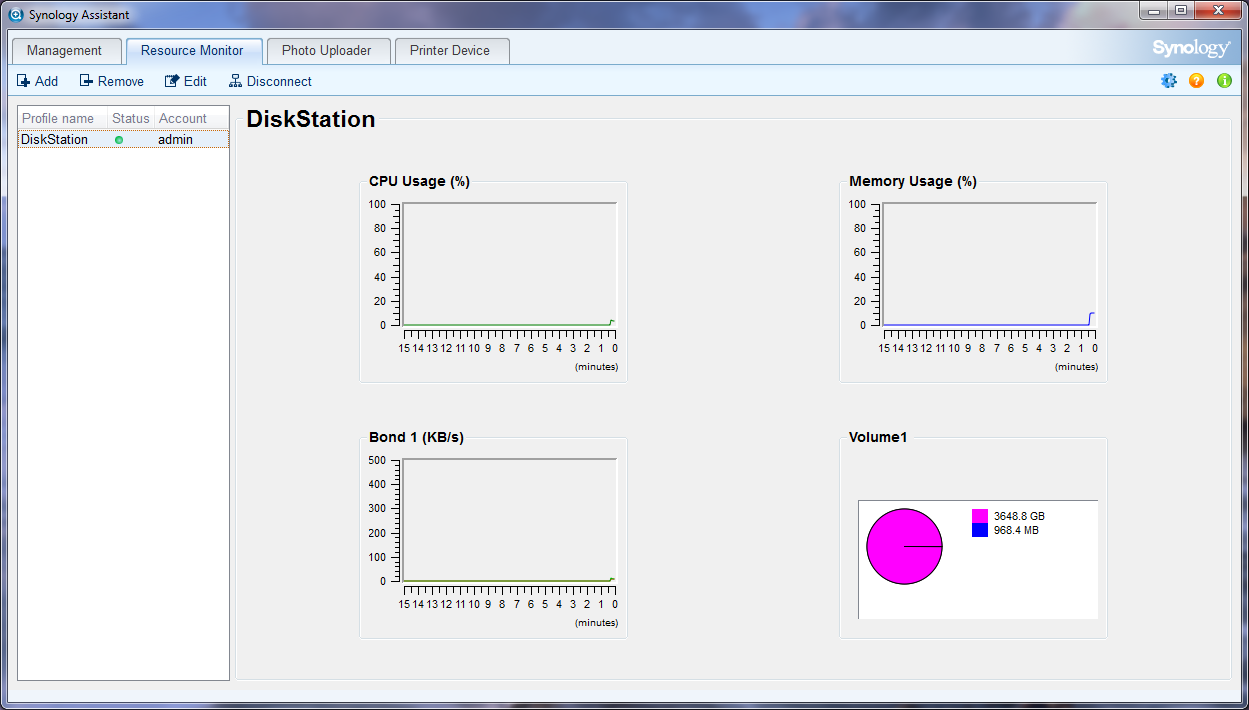The height and width of the screenshot is (710, 1249).
Task: Click the magenta 3648.8 GB legend swatch
Action: coord(980,516)
